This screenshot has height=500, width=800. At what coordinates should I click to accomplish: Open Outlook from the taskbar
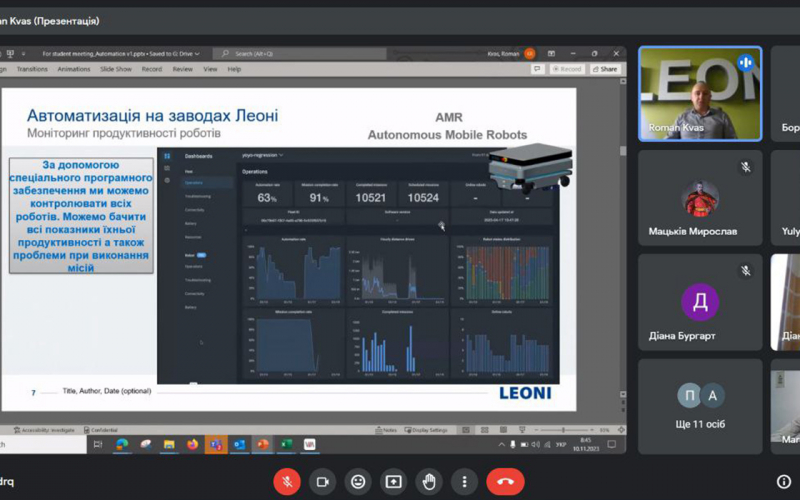[239, 445]
